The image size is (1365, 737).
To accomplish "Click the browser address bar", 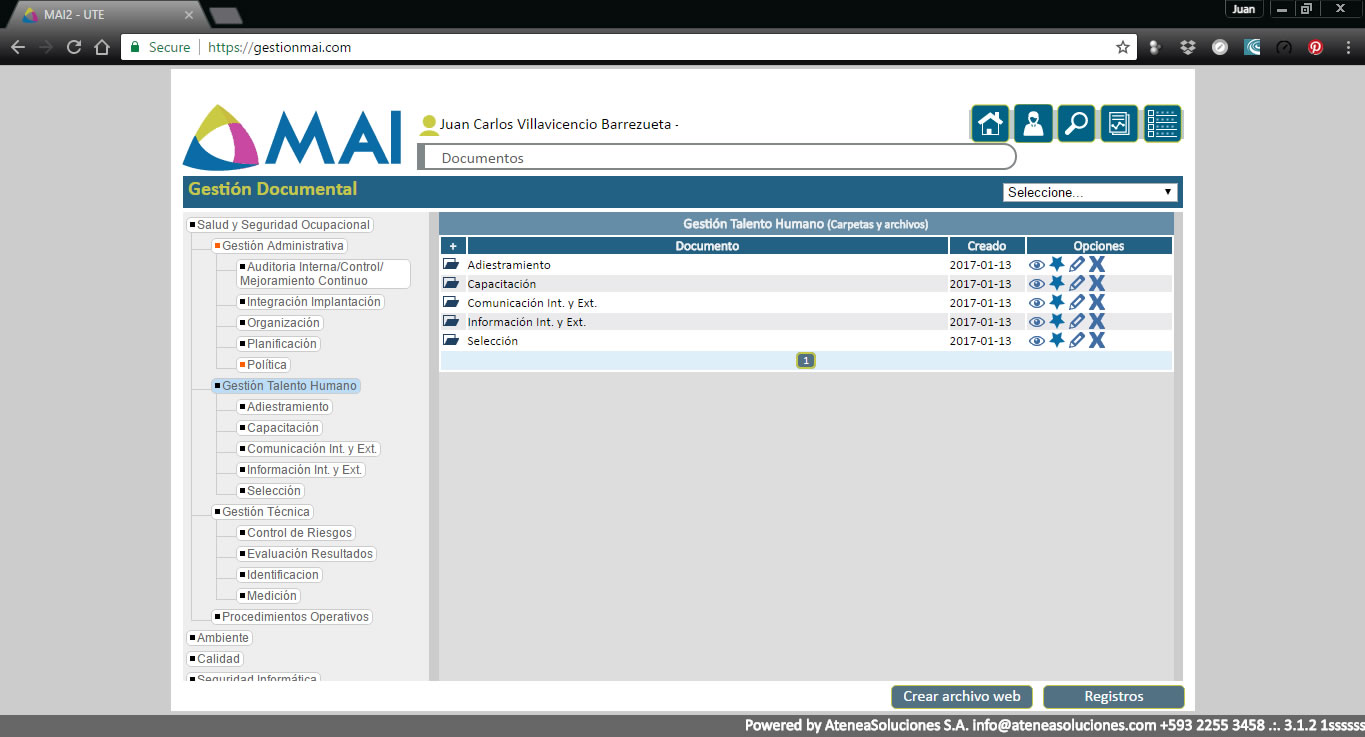I will pos(628,47).
